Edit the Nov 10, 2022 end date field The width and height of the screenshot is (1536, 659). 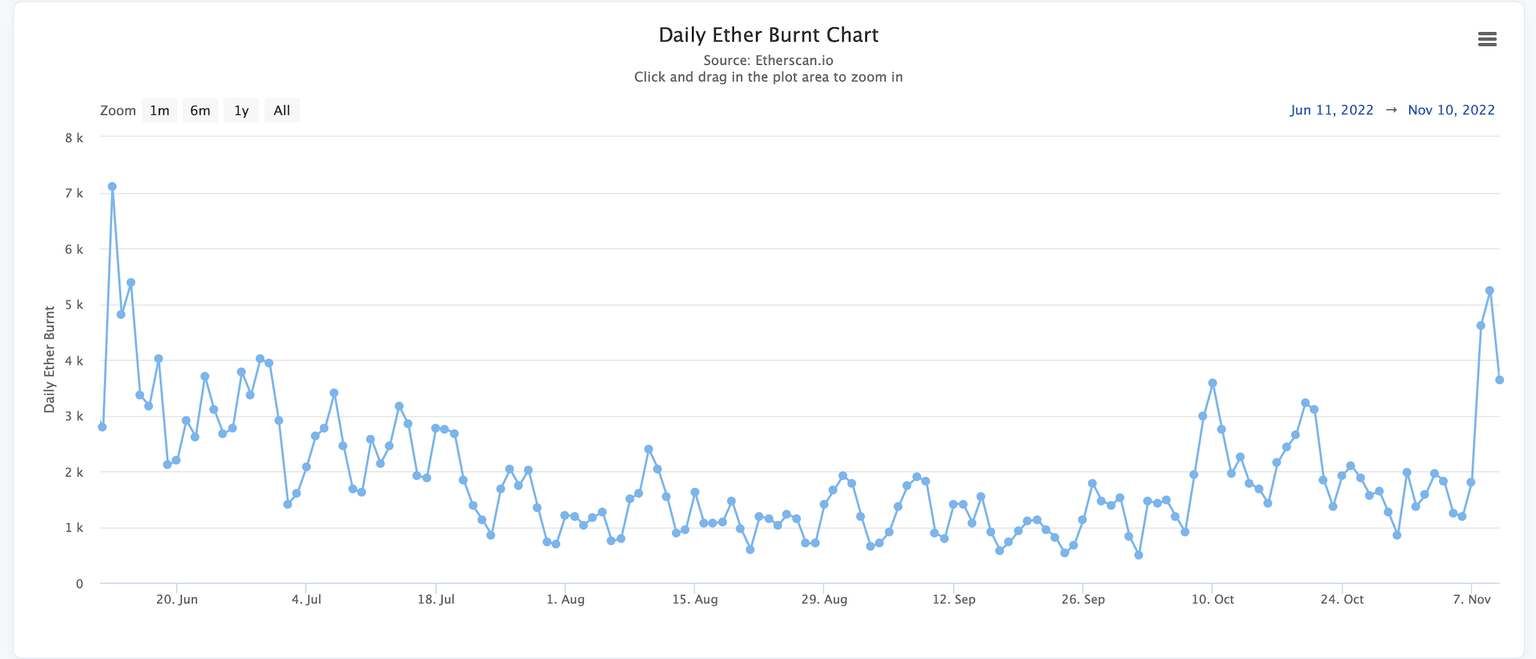point(1451,110)
